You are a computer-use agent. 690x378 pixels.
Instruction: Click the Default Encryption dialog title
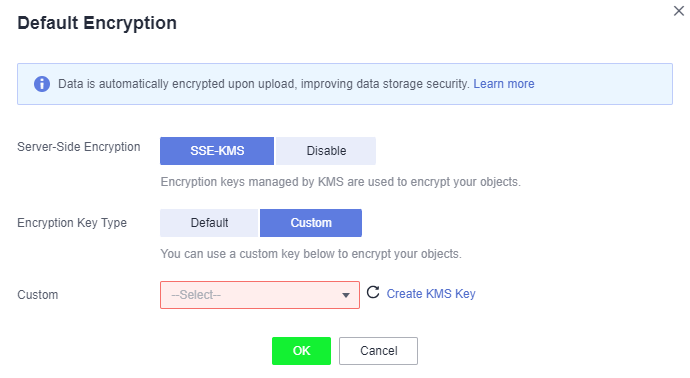(97, 23)
